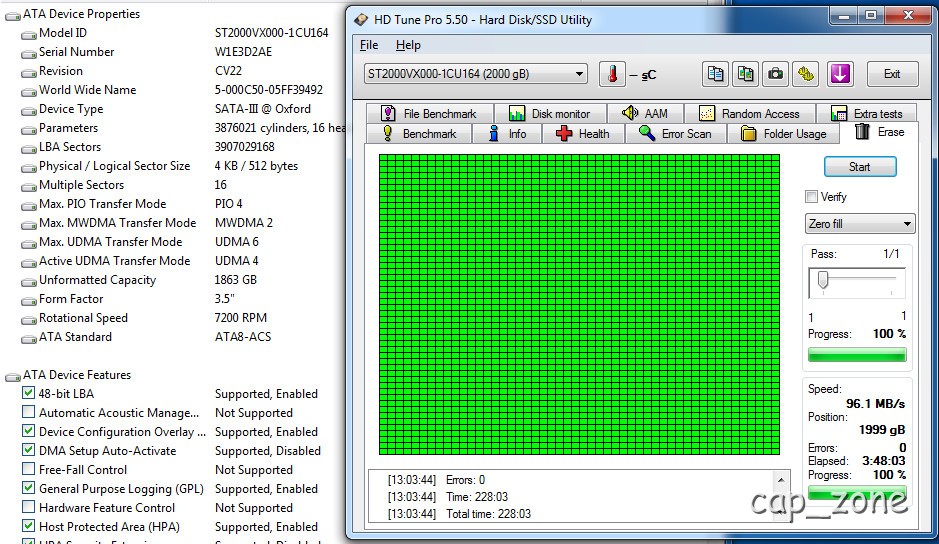Click the W1E3D2AE serial number value
This screenshot has width=939, height=544.
[x=243, y=52]
